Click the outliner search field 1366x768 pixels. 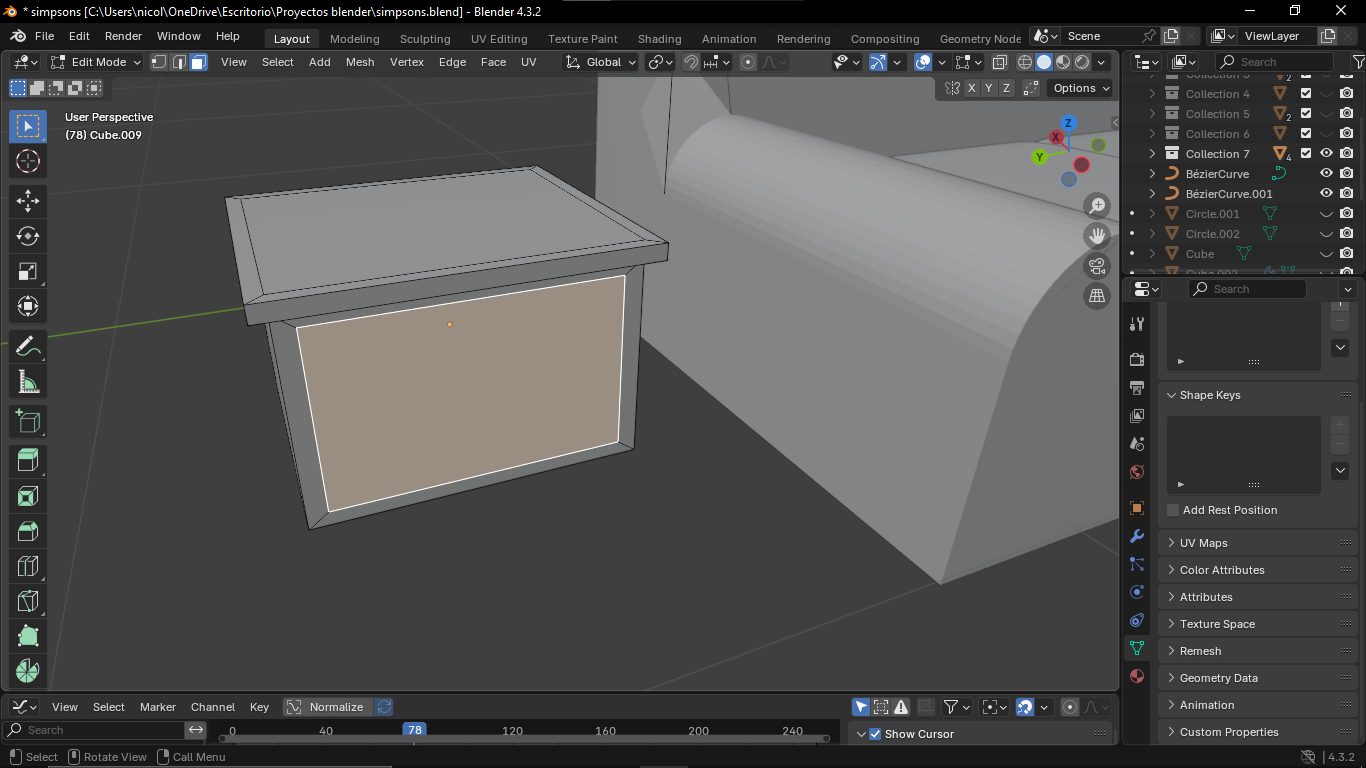pos(1274,62)
